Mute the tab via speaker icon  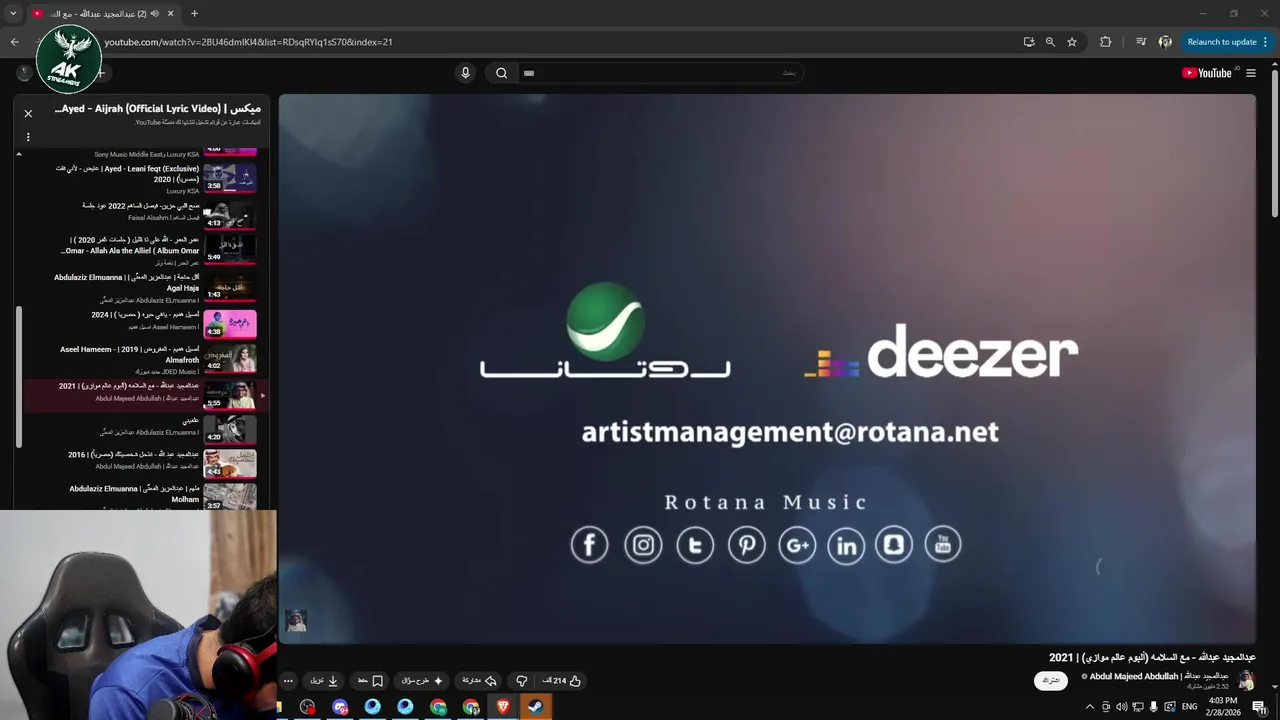[156, 14]
